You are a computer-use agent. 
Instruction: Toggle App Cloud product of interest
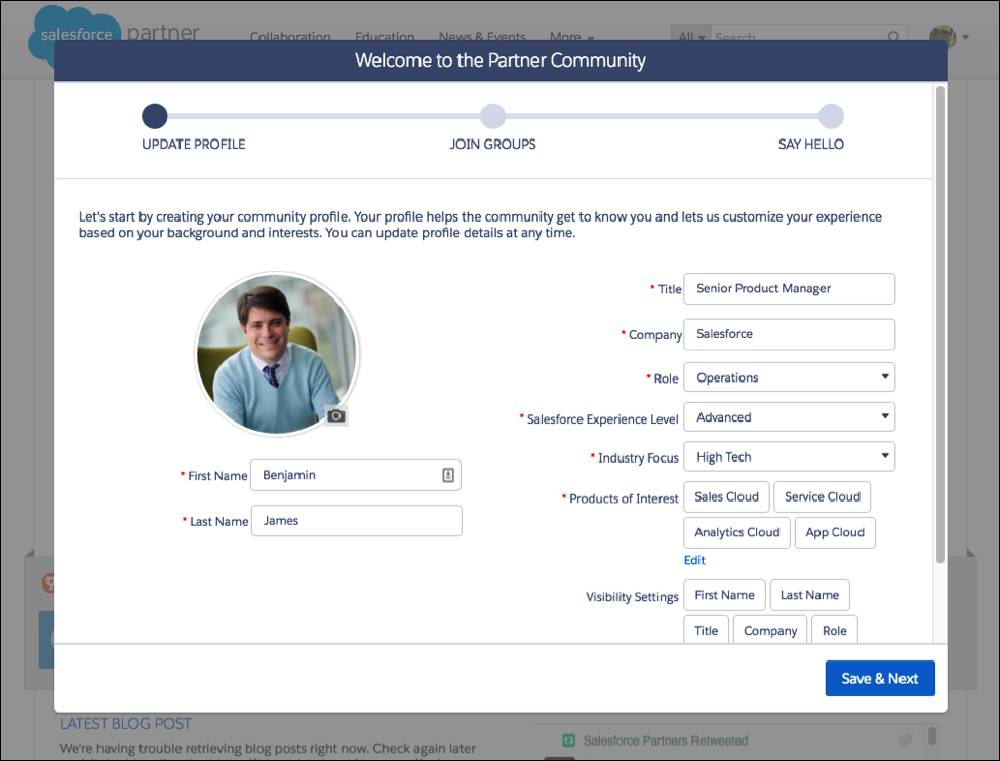click(835, 533)
